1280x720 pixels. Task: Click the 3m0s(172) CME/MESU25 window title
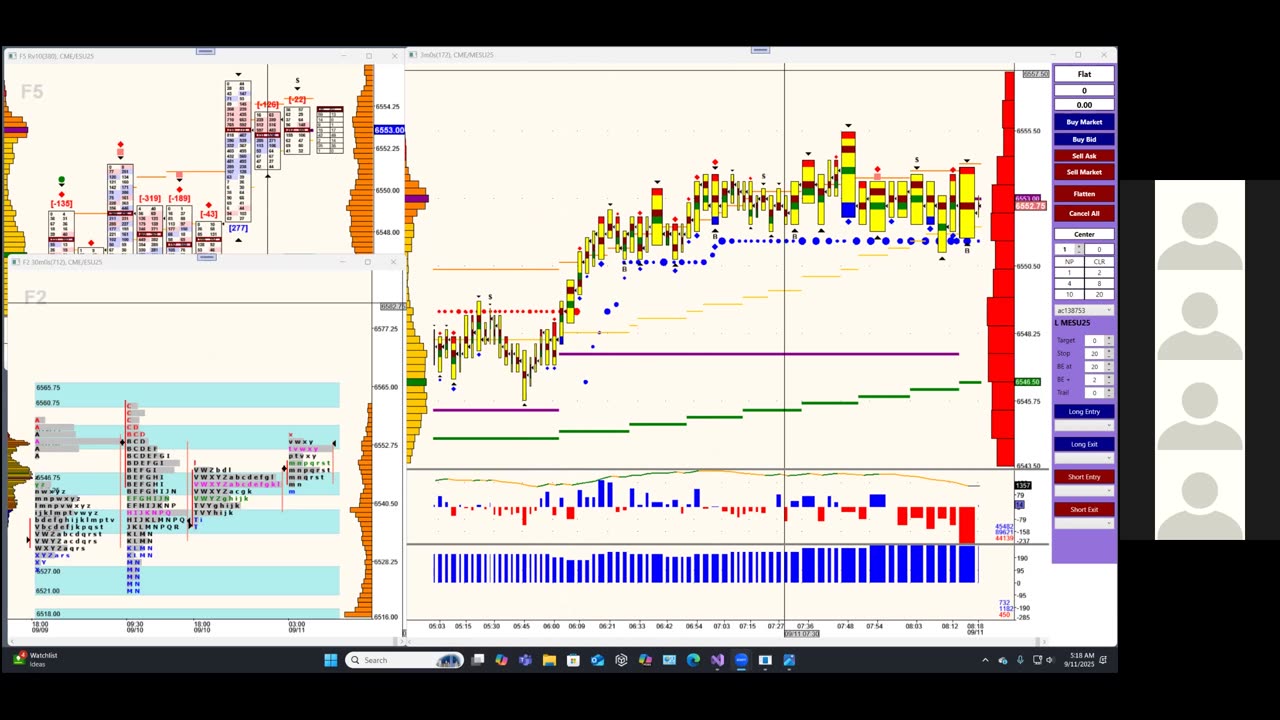(456, 55)
